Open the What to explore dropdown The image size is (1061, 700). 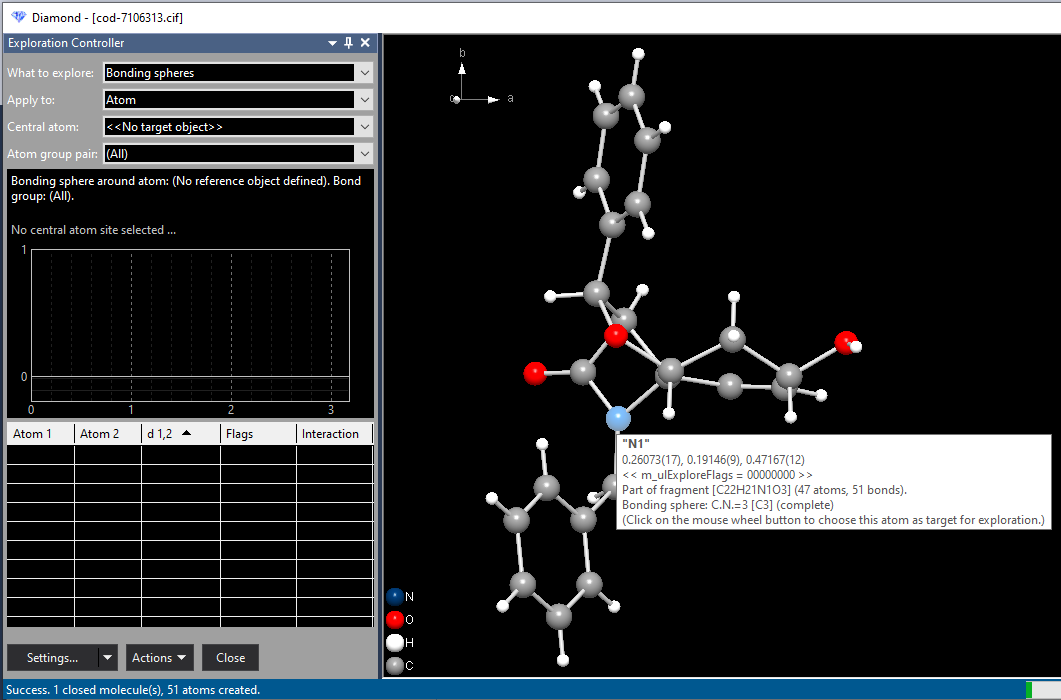coord(364,72)
